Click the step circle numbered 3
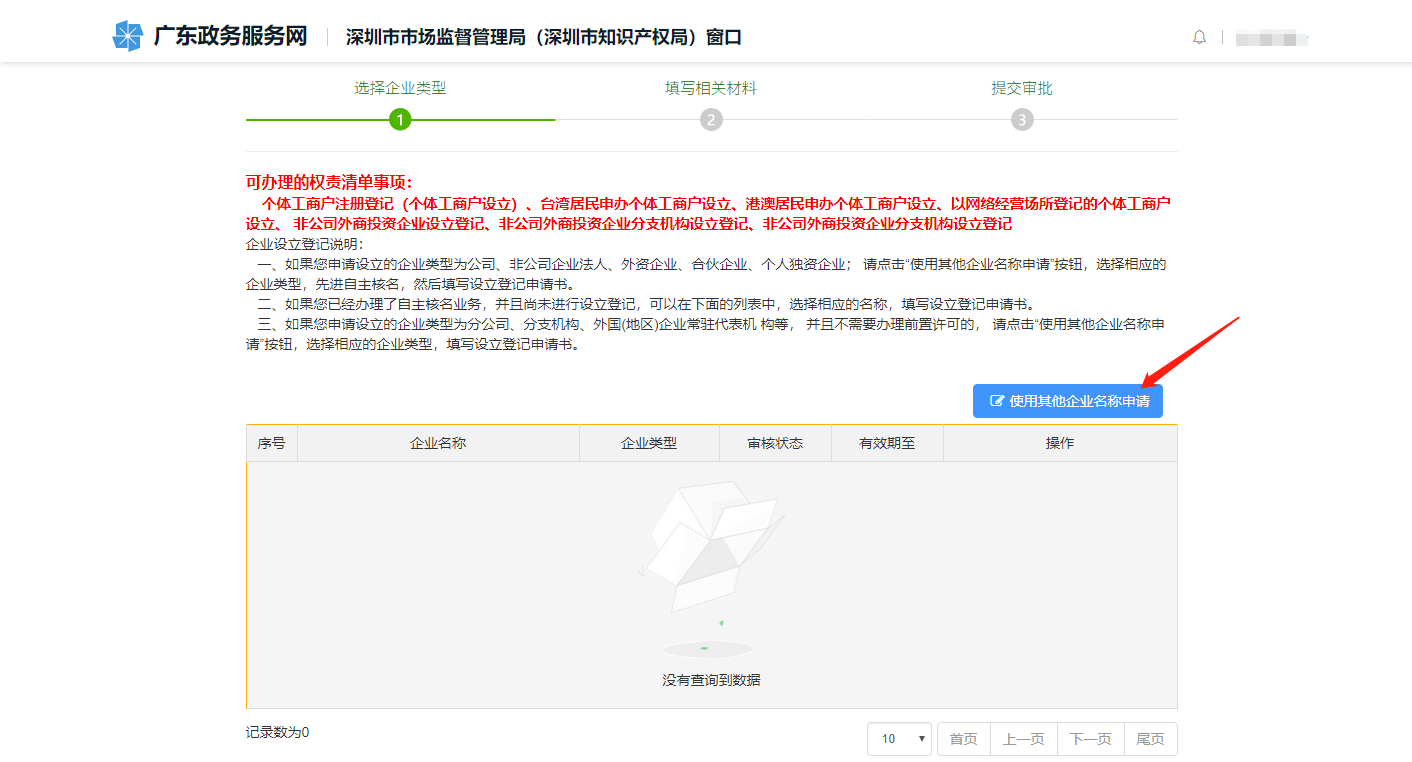 coord(1022,118)
